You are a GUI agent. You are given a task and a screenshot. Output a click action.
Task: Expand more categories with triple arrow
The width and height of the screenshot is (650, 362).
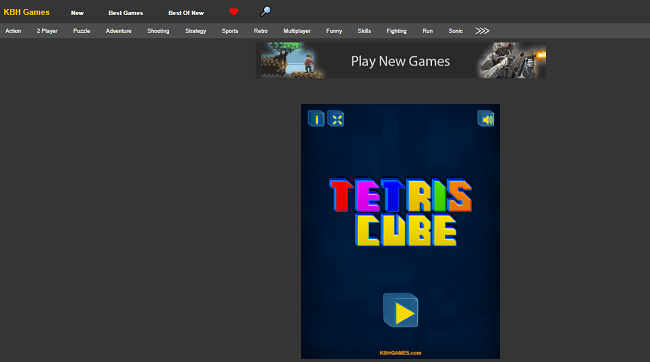(x=482, y=31)
